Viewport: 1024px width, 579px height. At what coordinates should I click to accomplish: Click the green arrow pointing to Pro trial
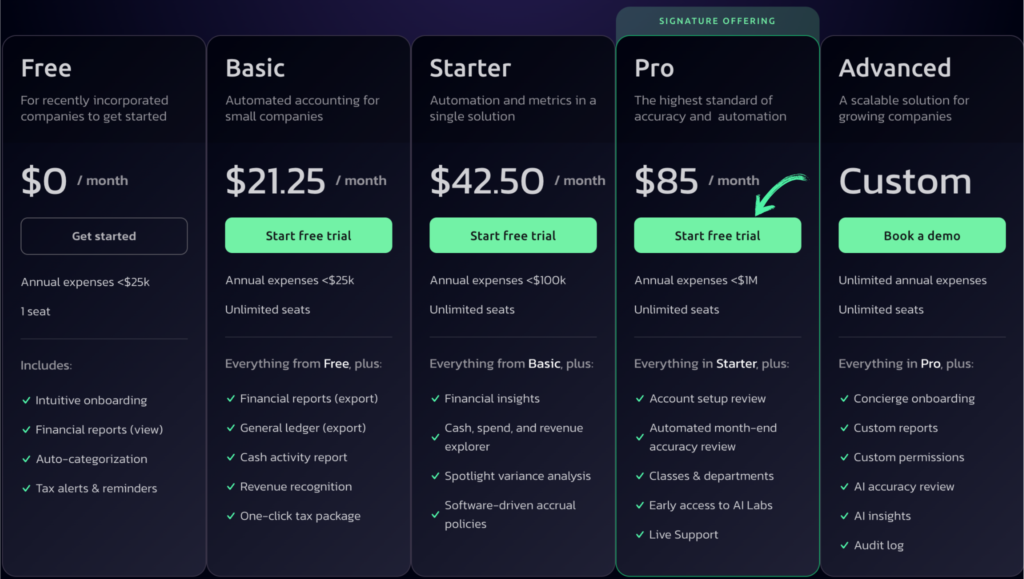(x=778, y=193)
